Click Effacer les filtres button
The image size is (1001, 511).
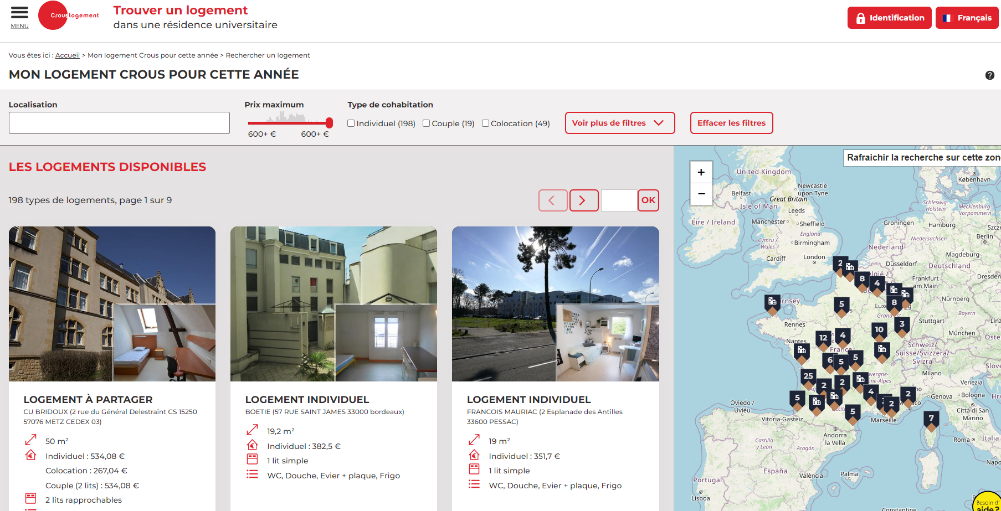tap(731, 123)
